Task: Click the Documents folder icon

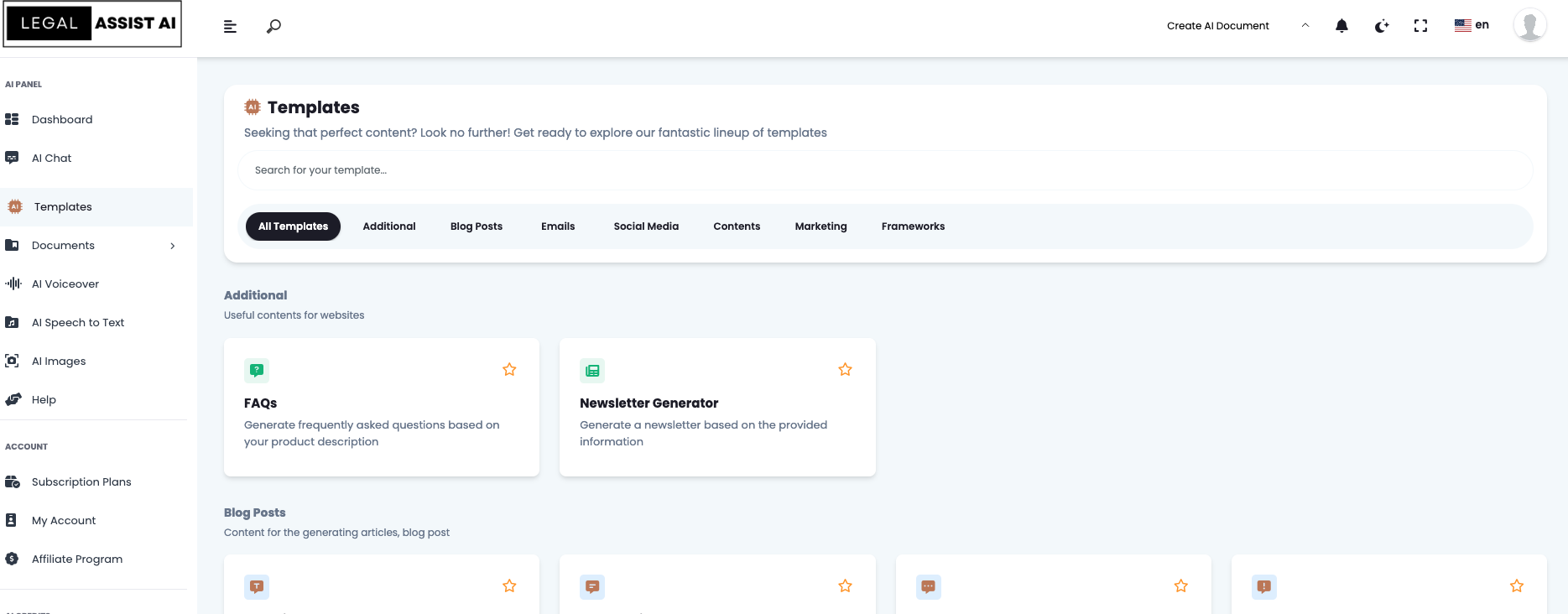Action: click(x=12, y=245)
